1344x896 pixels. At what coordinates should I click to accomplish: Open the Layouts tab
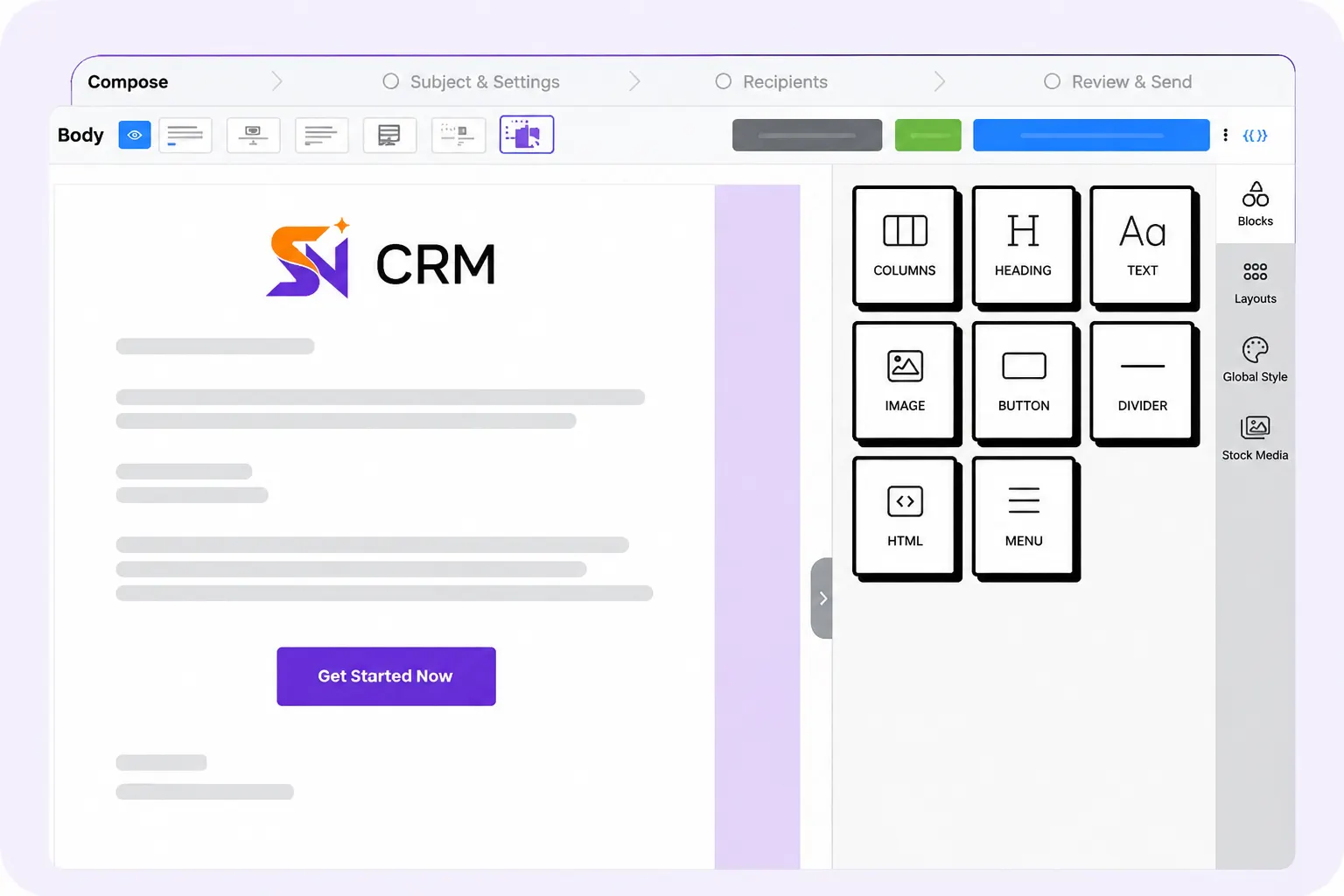click(1255, 283)
